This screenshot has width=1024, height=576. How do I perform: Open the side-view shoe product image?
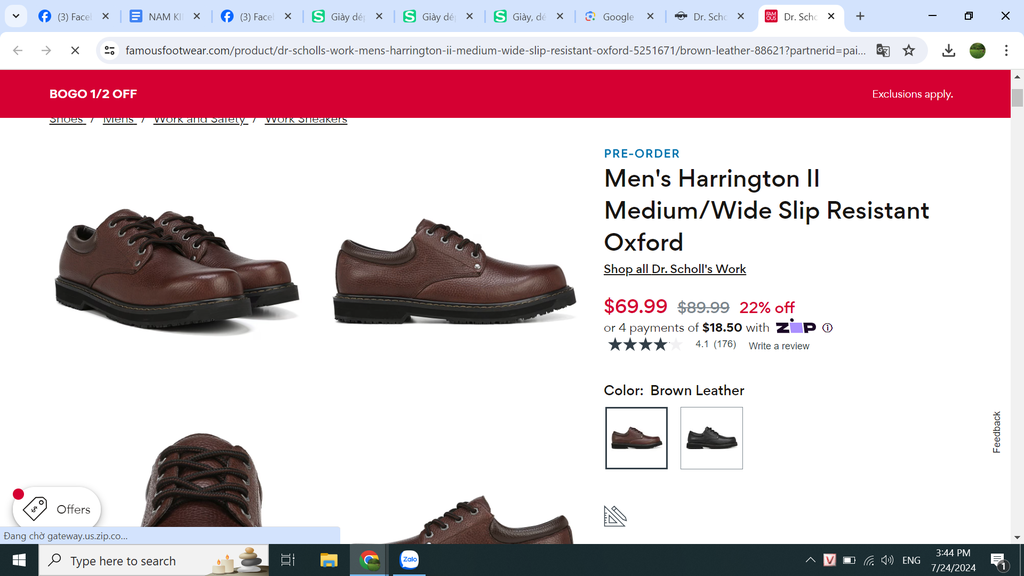coord(455,269)
